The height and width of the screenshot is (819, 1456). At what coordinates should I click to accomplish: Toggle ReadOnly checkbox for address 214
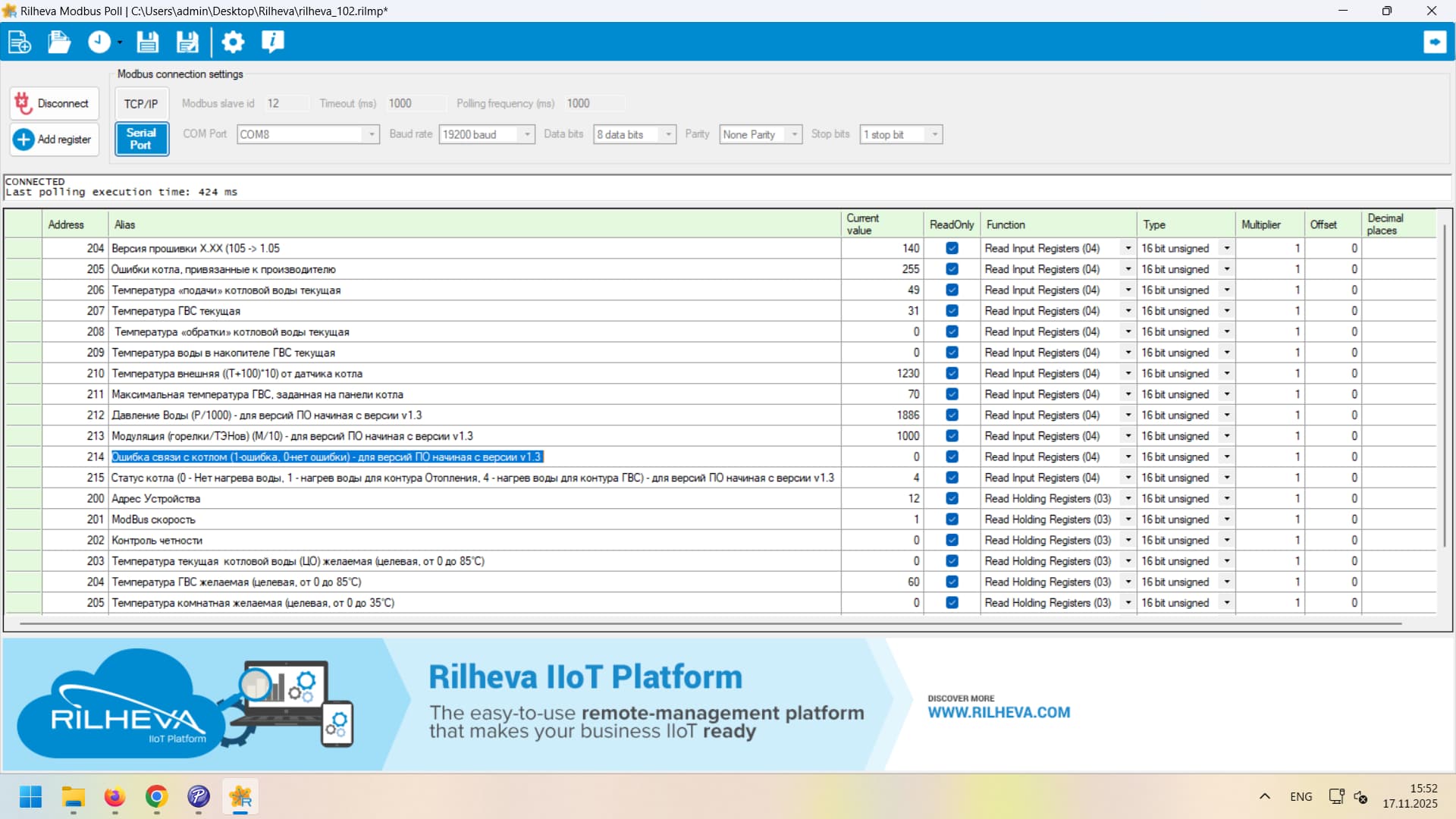tap(952, 457)
